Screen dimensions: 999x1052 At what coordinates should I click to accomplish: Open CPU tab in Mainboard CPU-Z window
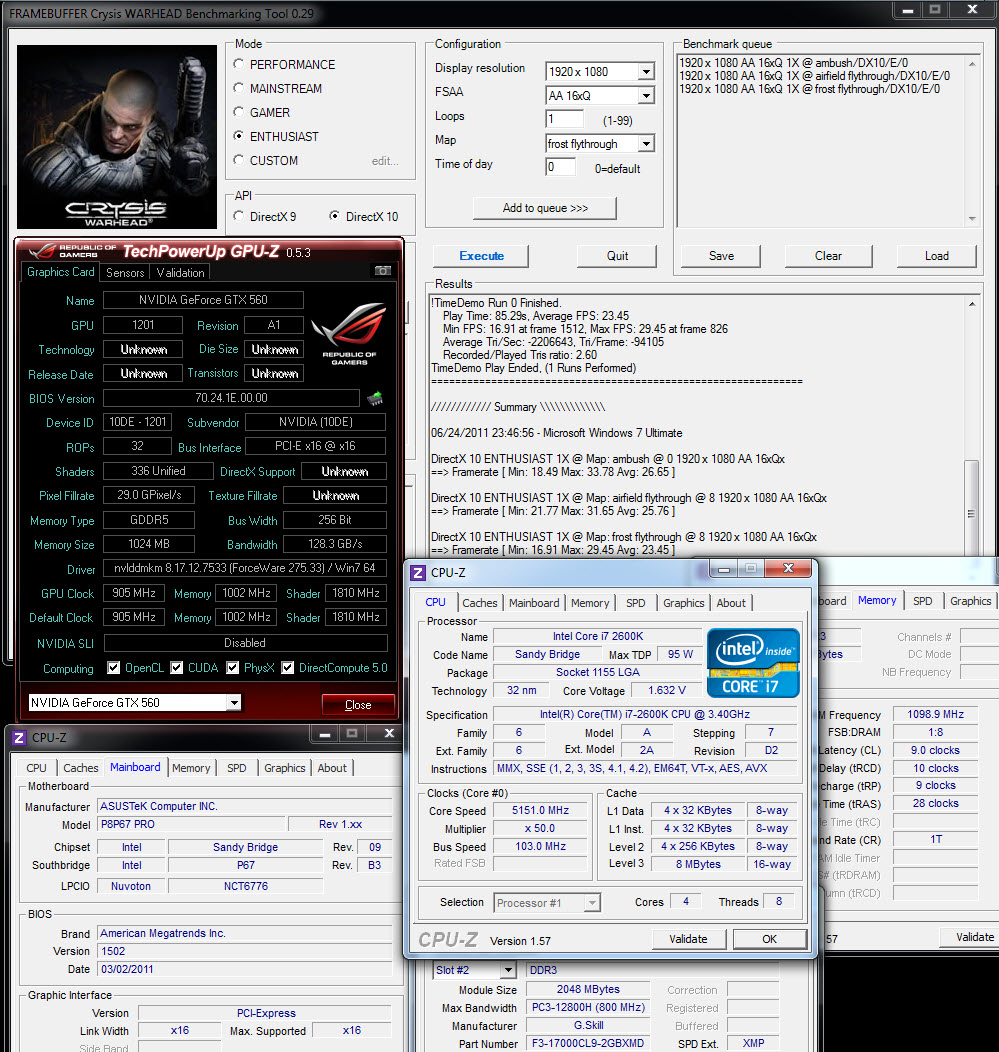pyautogui.click(x=36, y=768)
